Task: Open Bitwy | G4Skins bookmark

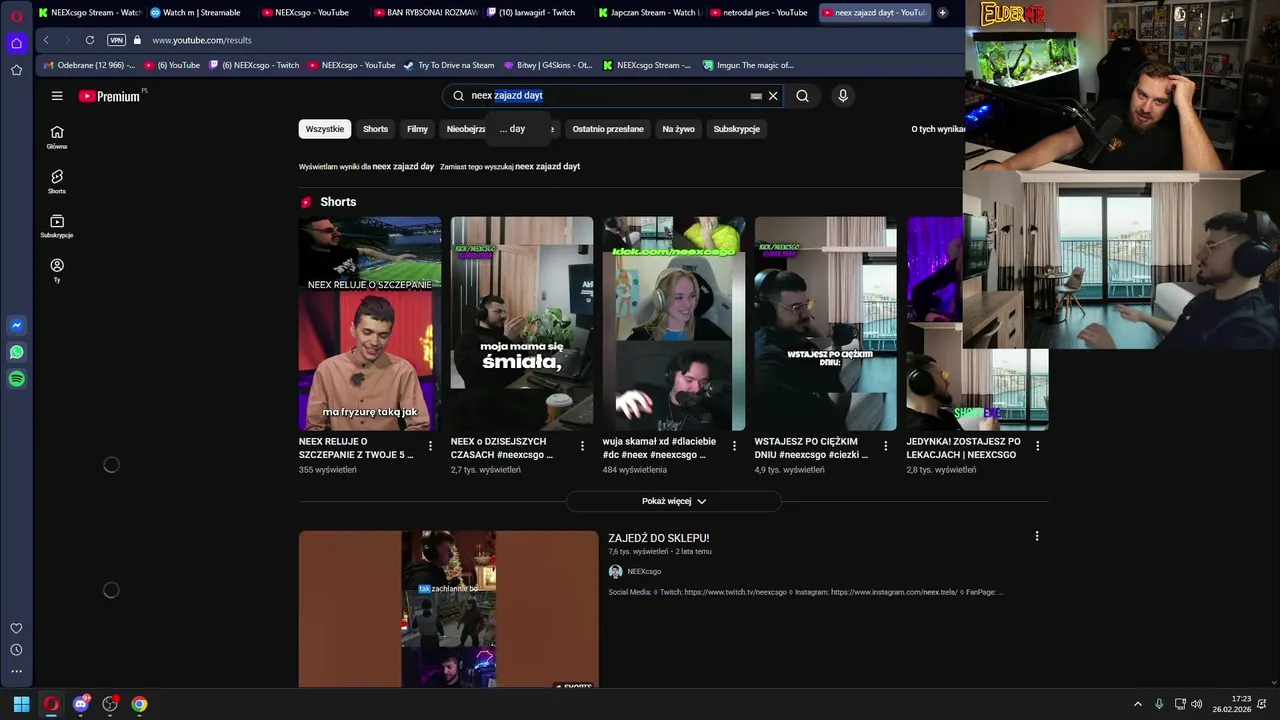Action: tap(548, 65)
